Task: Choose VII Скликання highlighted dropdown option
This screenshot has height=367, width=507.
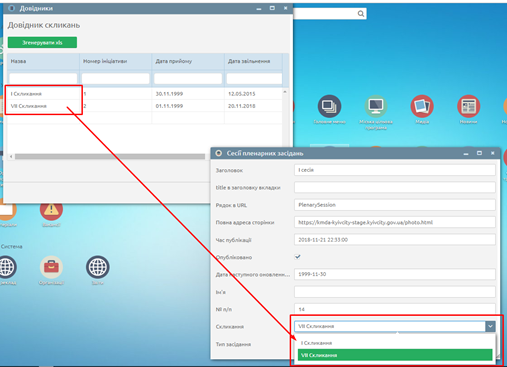Action: pyautogui.click(x=395, y=355)
